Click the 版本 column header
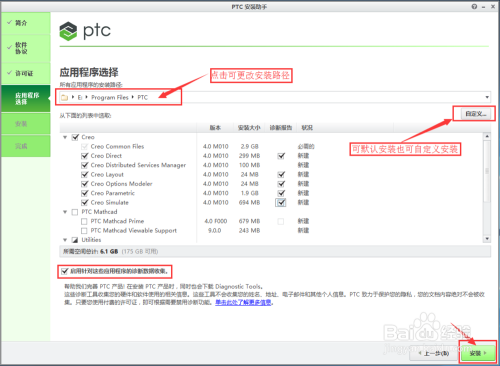Screen dimensions: 500x366 (x=215, y=128)
